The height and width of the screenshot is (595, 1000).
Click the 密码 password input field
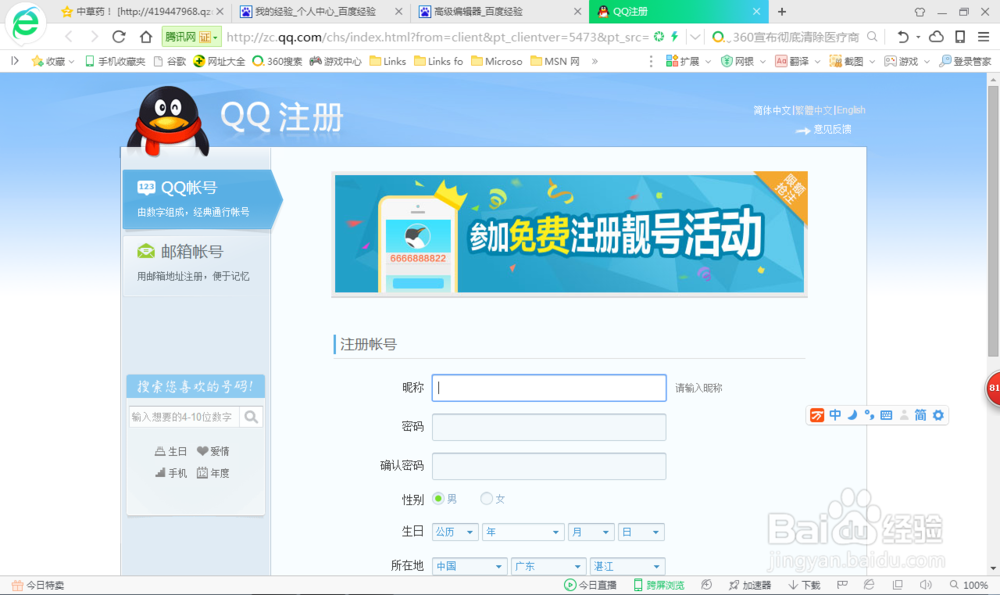tap(549, 427)
